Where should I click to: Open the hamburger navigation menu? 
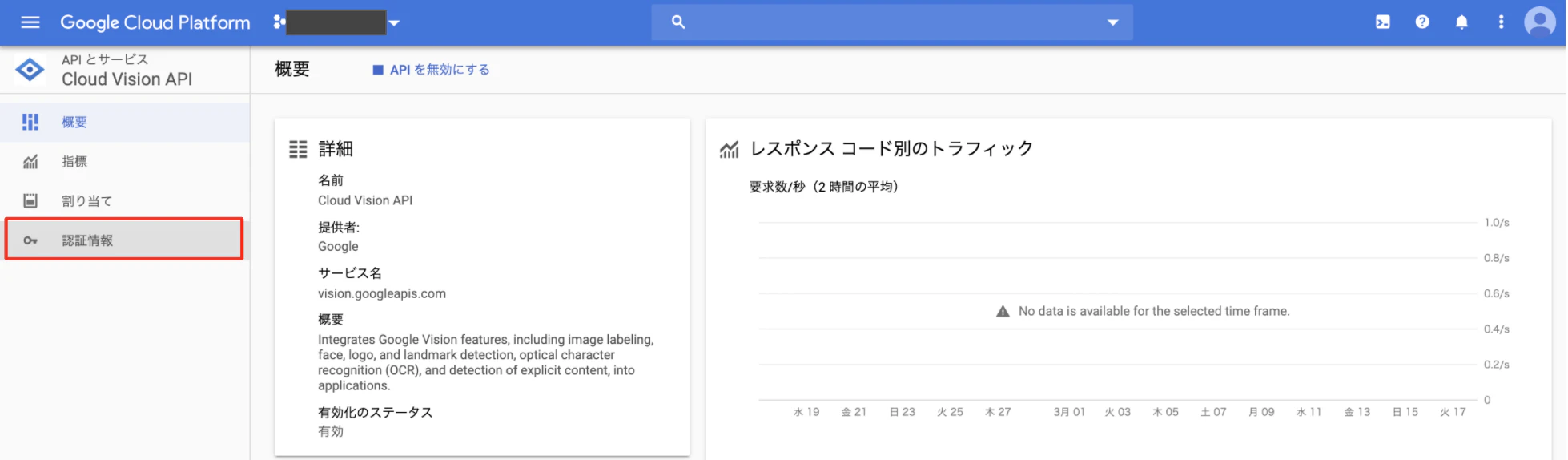[x=30, y=22]
